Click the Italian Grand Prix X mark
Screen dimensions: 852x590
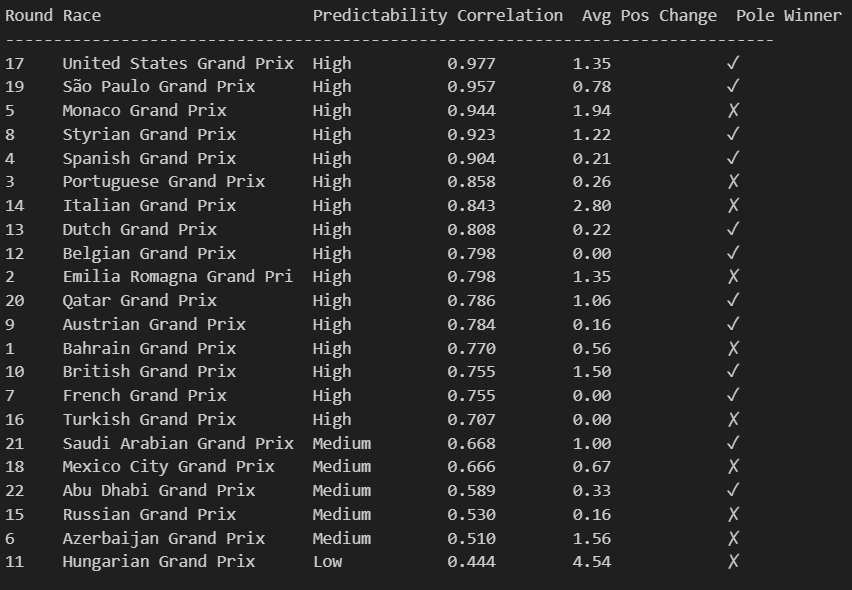coord(733,205)
